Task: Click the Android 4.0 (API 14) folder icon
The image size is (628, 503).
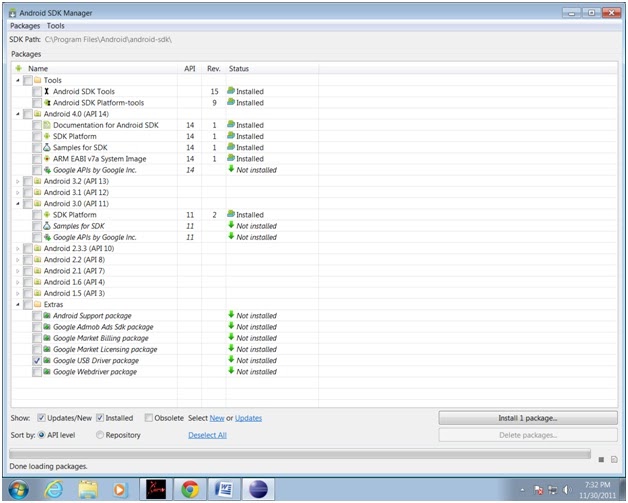Action: point(38,114)
